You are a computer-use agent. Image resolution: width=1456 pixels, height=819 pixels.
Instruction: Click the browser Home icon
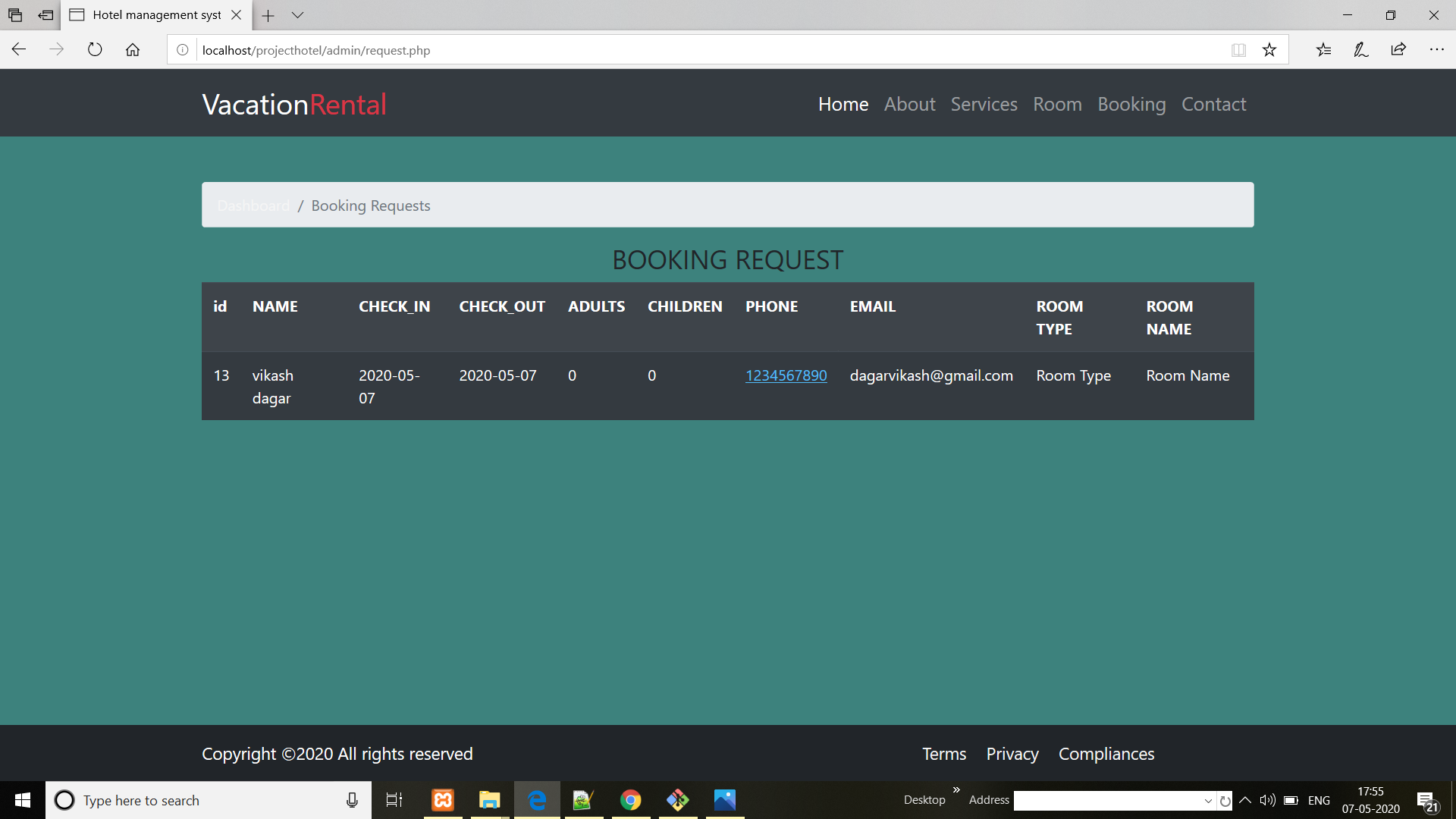coord(133,49)
